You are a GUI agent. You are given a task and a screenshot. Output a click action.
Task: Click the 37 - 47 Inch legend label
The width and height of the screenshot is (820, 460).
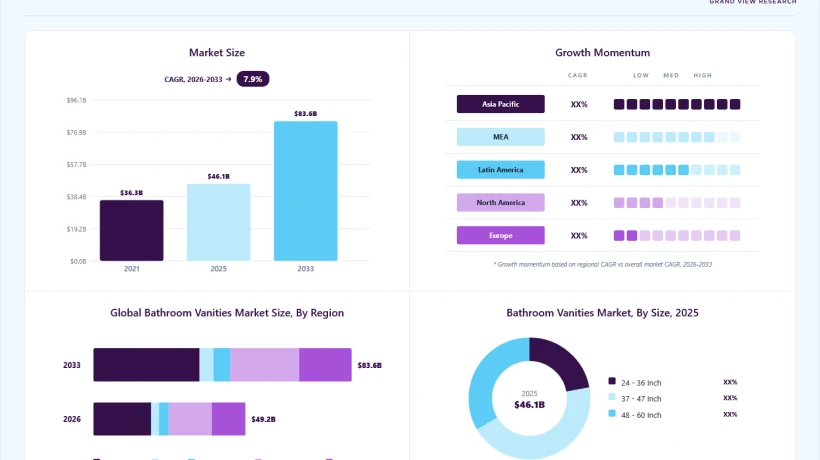coord(641,399)
